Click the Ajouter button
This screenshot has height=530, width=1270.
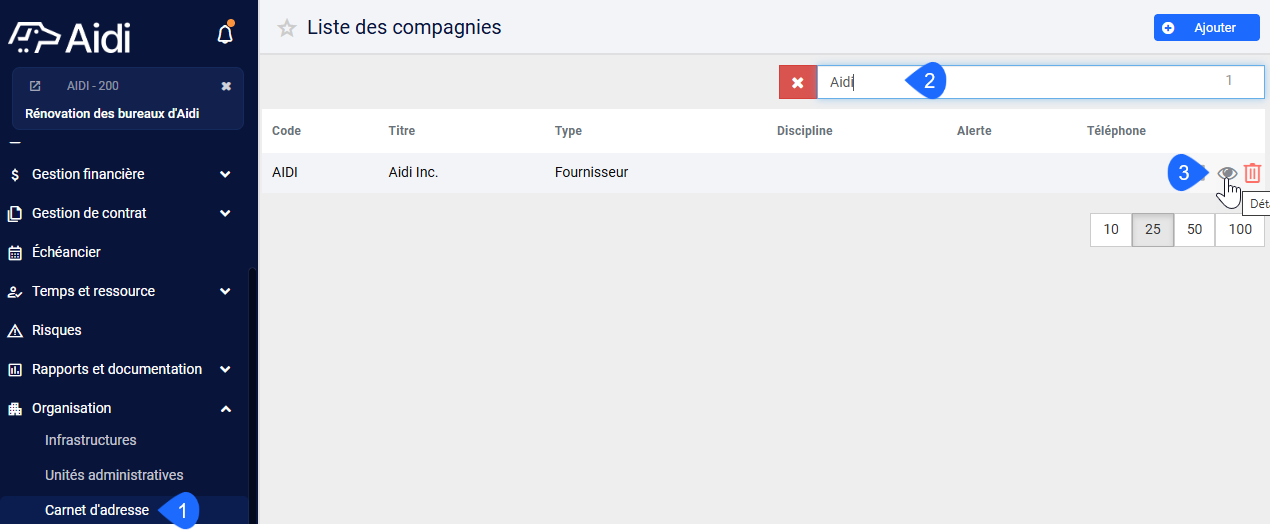pos(1207,28)
